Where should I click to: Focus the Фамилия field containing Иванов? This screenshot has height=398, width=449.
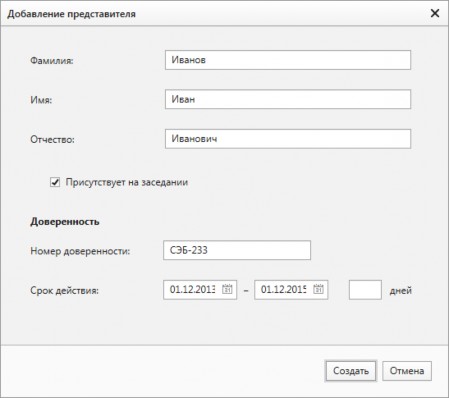point(288,60)
